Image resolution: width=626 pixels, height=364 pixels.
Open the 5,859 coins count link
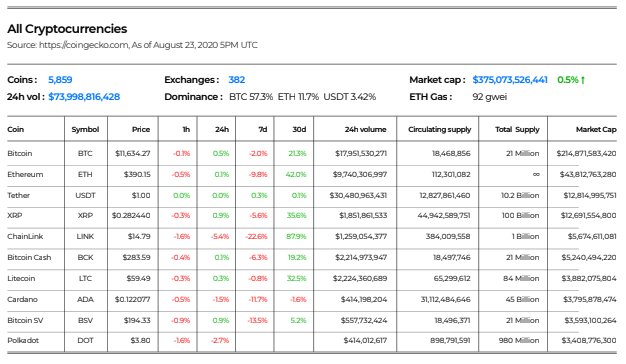[60, 80]
